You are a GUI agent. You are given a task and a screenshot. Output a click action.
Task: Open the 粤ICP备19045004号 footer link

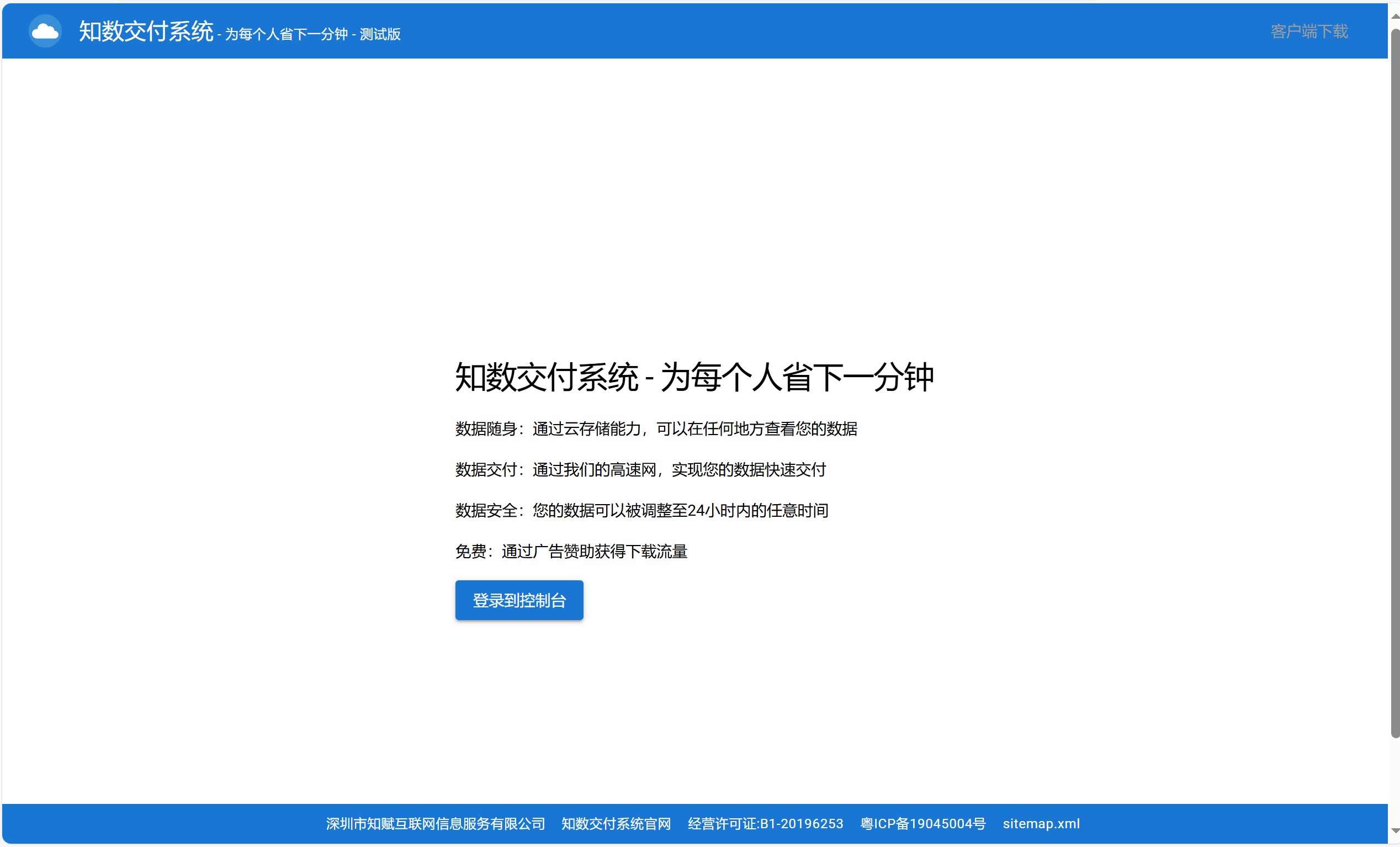click(922, 824)
